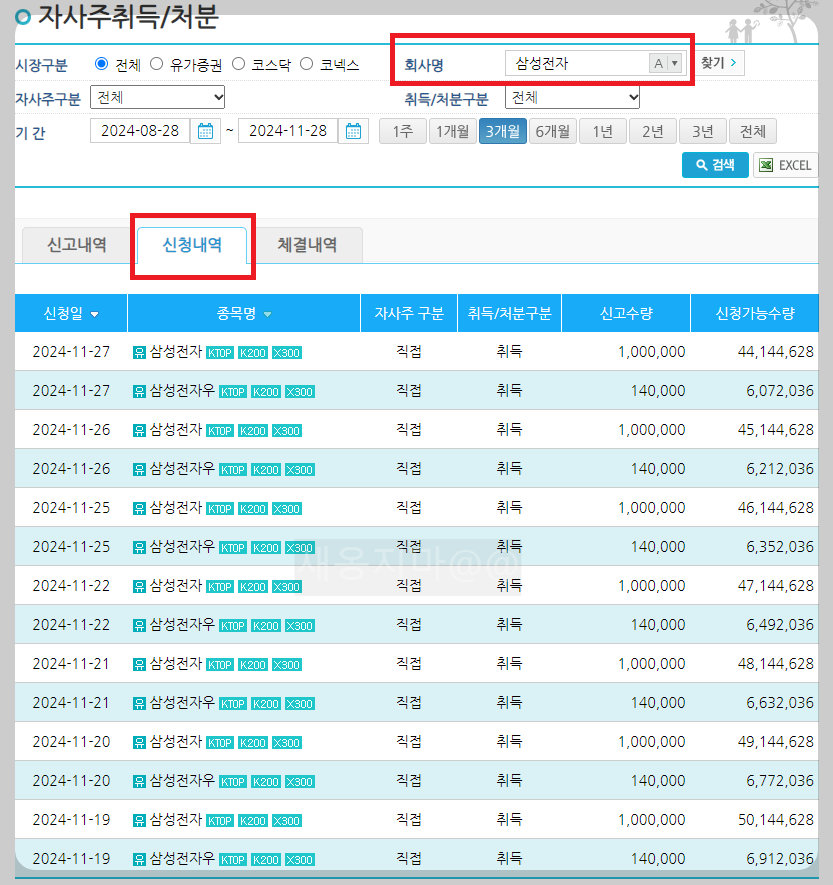This screenshot has height=885, width=833.
Task: Click X300 badge in 2024-11-22 삼성전자우 row
Action: (x=300, y=626)
